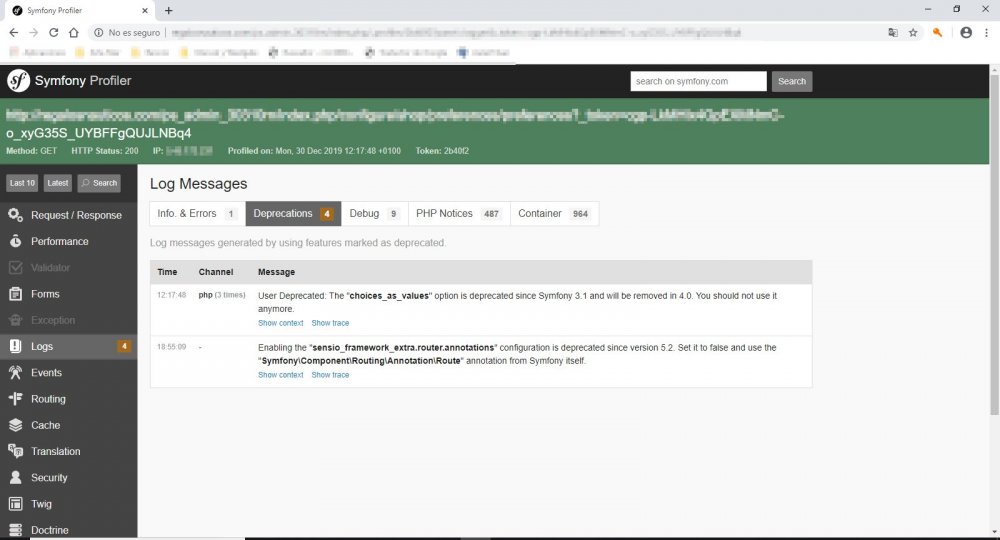The image size is (1000, 540).
Task: Click the Message column header
Action: 276,272
